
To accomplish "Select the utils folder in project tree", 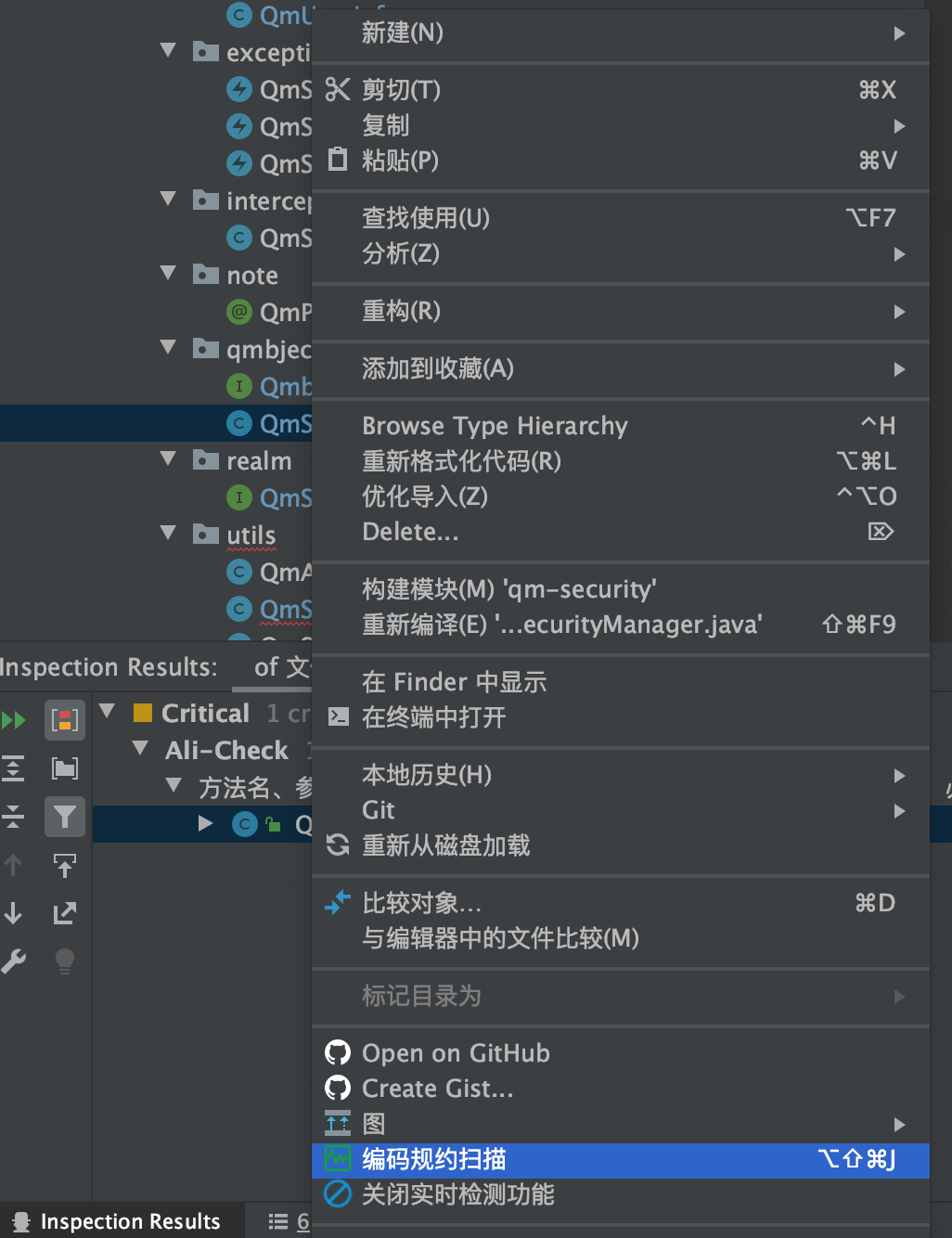I will (251, 535).
